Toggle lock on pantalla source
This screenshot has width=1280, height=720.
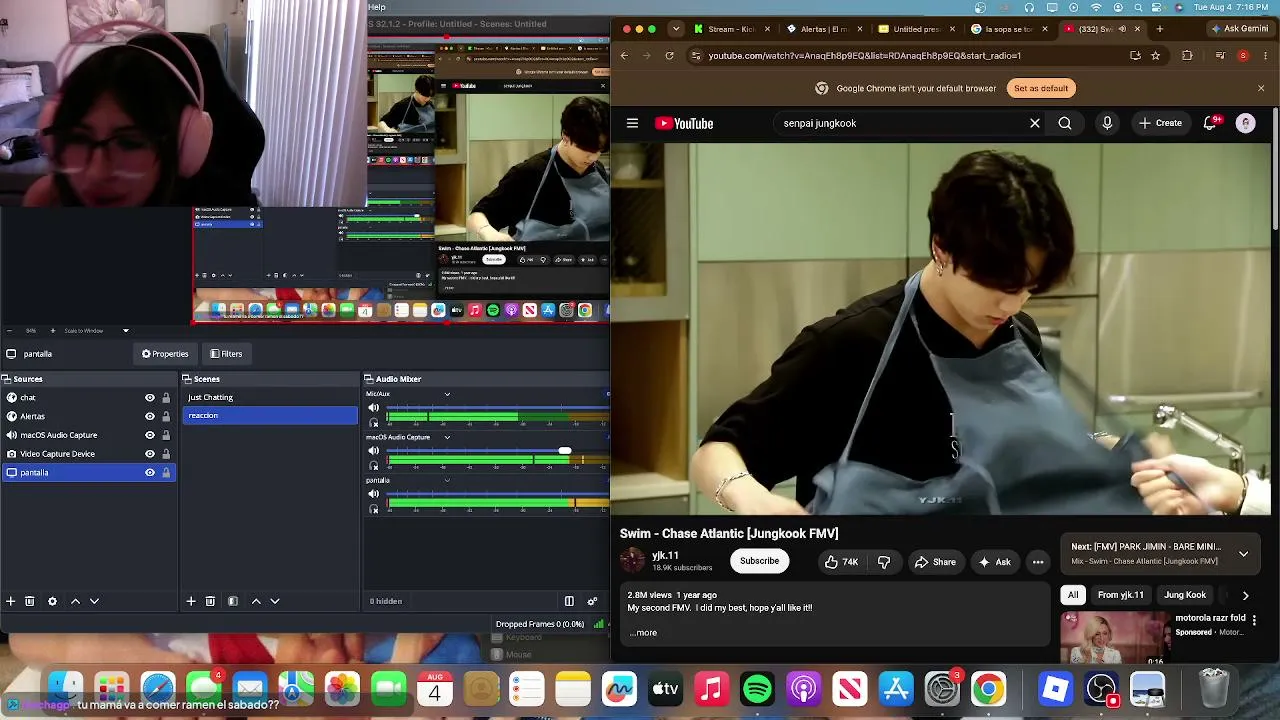[x=166, y=473]
